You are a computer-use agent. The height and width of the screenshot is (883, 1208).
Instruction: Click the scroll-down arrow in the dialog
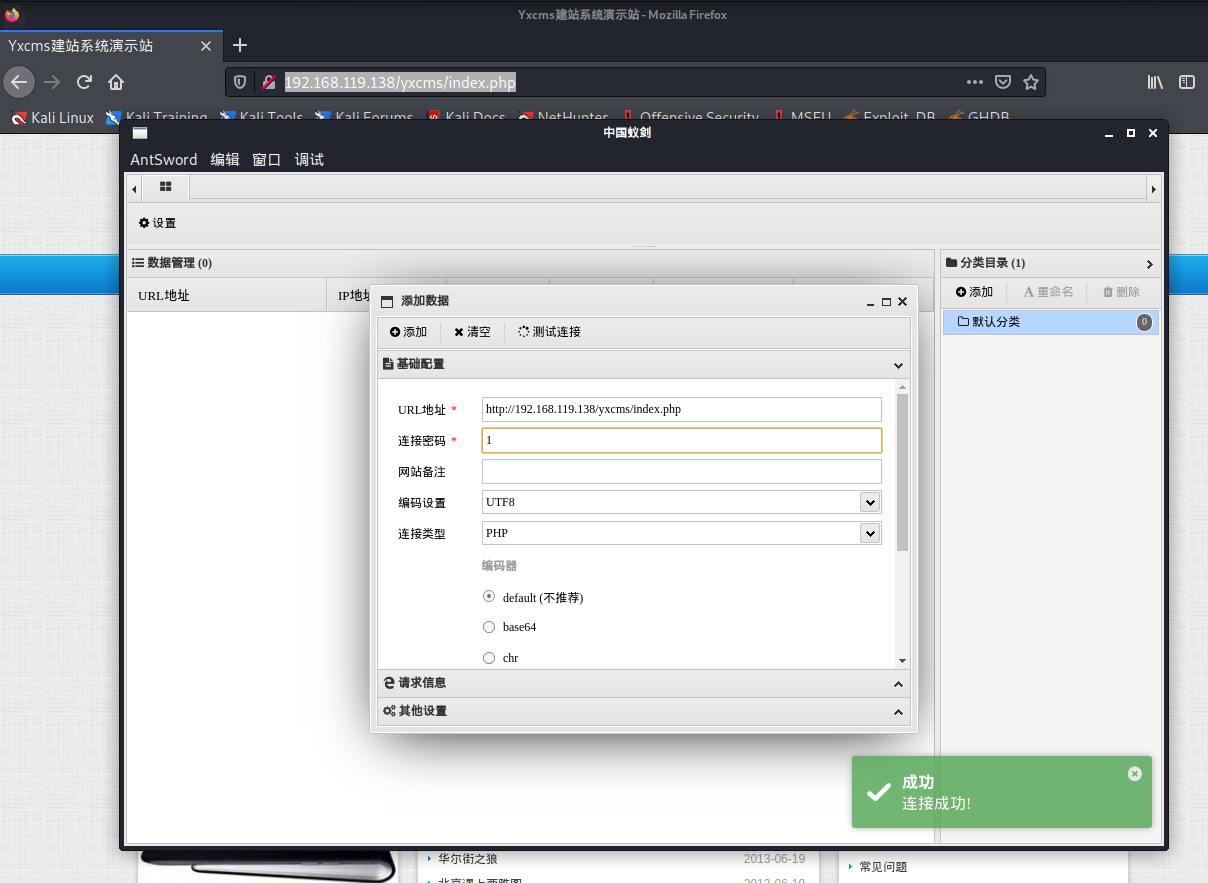tap(903, 661)
